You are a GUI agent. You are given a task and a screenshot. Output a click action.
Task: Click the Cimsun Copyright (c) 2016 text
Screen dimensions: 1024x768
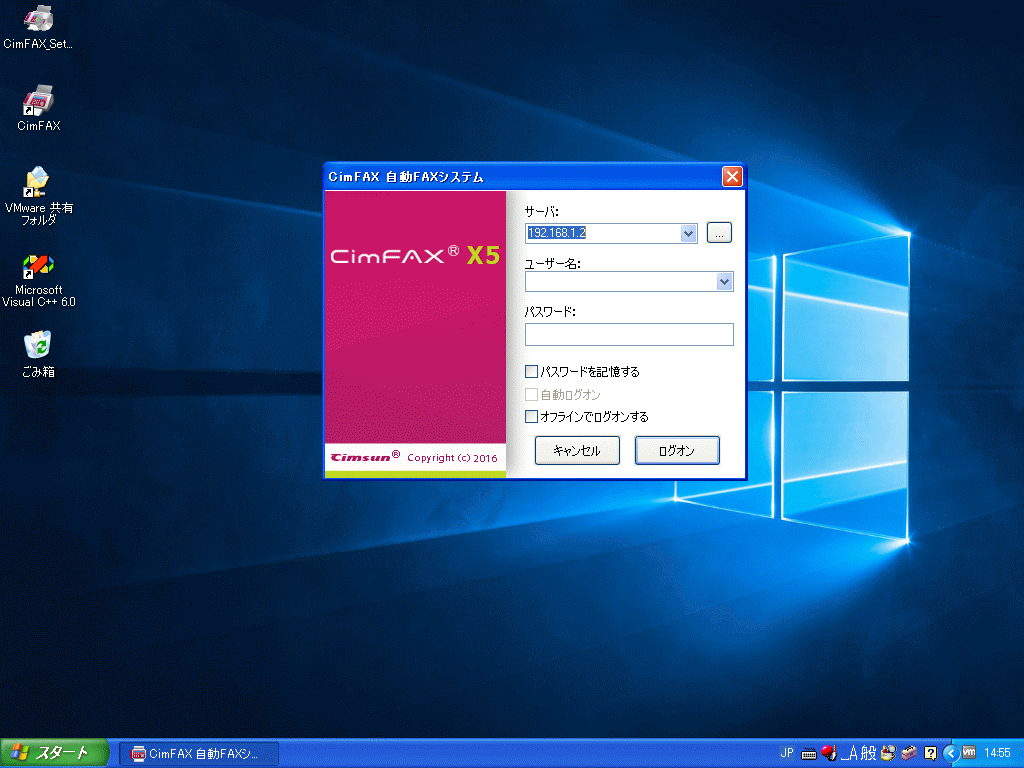tap(414, 457)
